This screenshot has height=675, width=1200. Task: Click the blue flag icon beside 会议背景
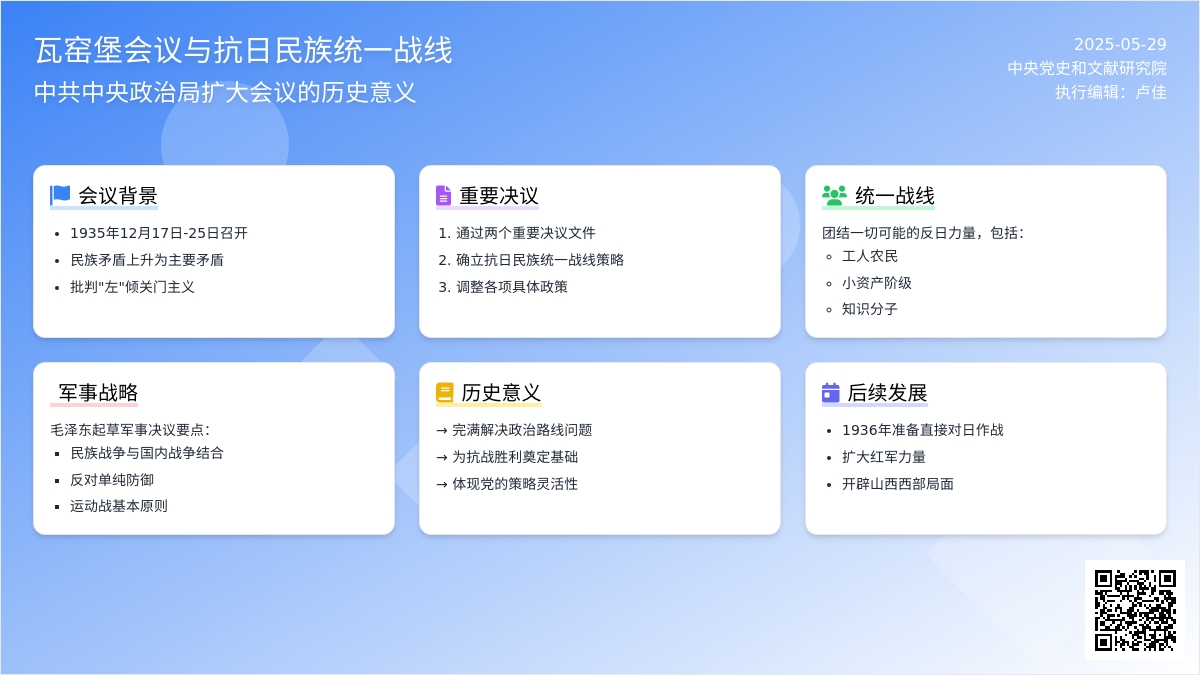[60, 195]
